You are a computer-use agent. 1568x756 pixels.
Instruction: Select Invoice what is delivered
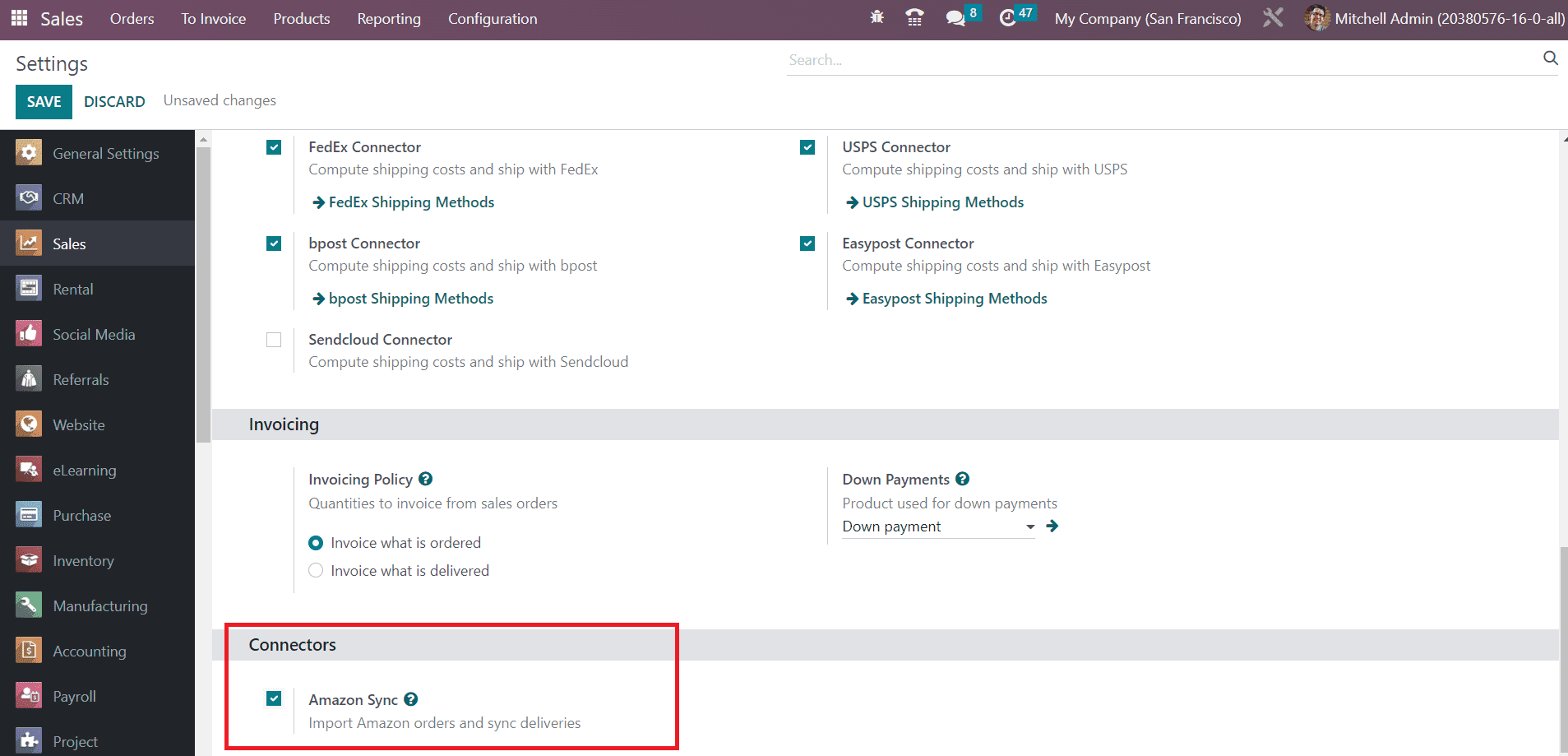coord(316,570)
